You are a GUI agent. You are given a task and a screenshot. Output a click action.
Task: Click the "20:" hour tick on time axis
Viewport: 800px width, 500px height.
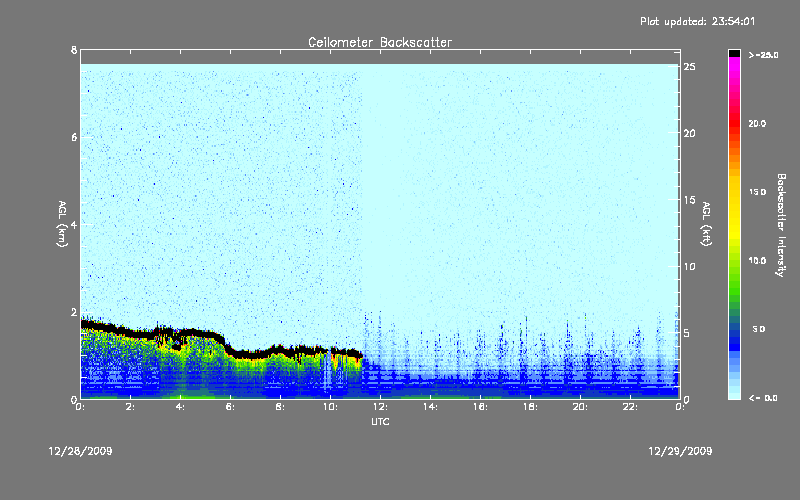pos(581,407)
